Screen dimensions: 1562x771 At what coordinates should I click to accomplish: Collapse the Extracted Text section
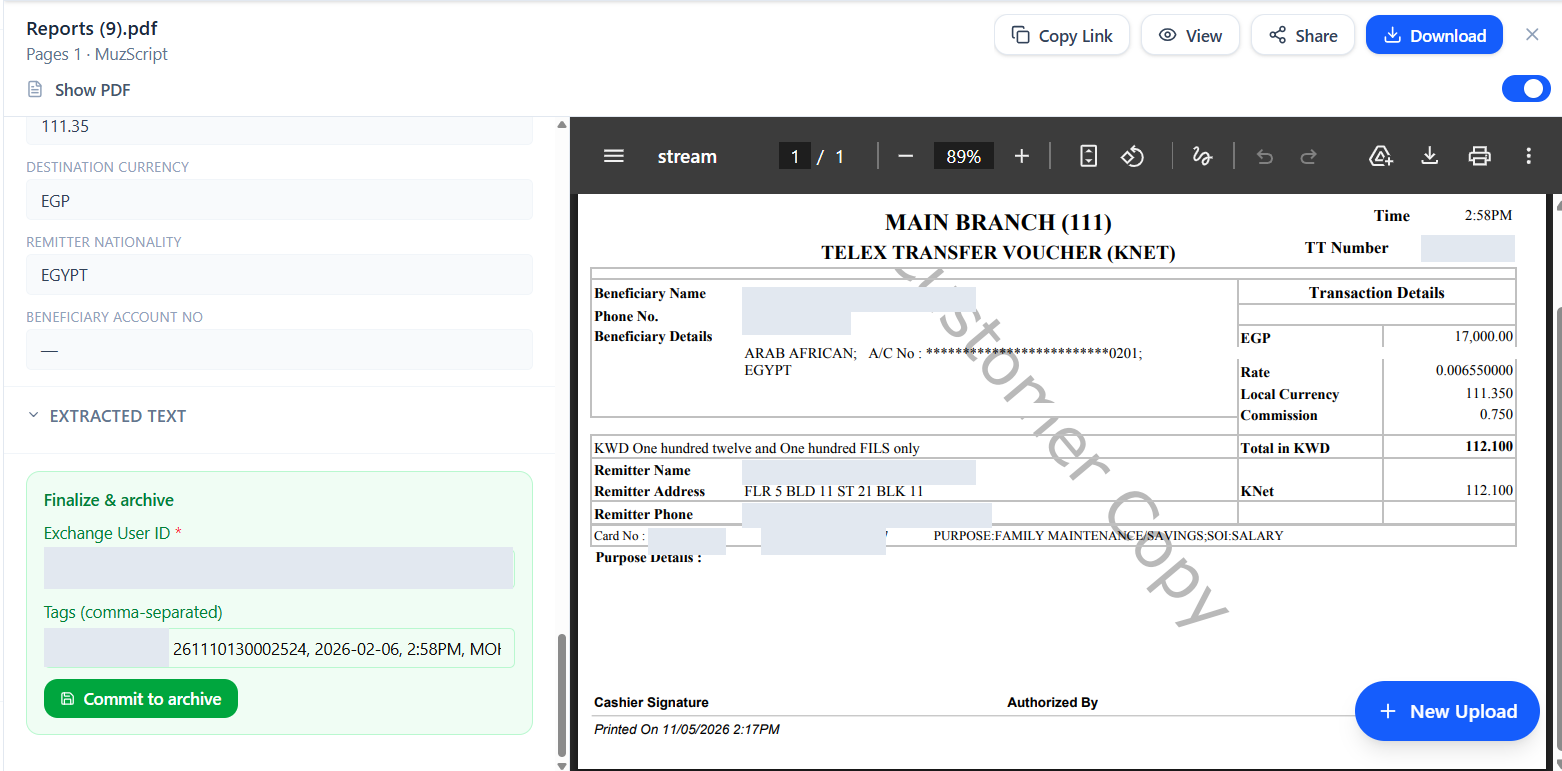pos(33,416)
